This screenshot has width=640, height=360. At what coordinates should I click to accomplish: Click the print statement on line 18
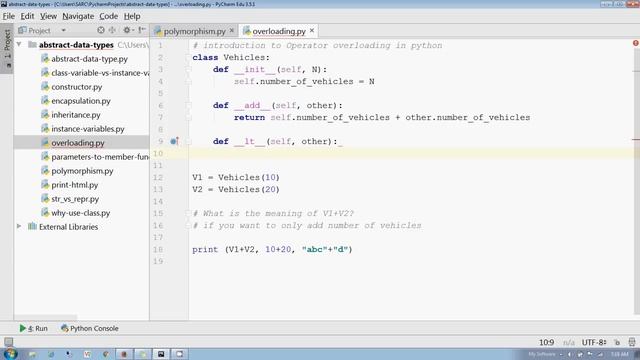(x=272, y=249)
